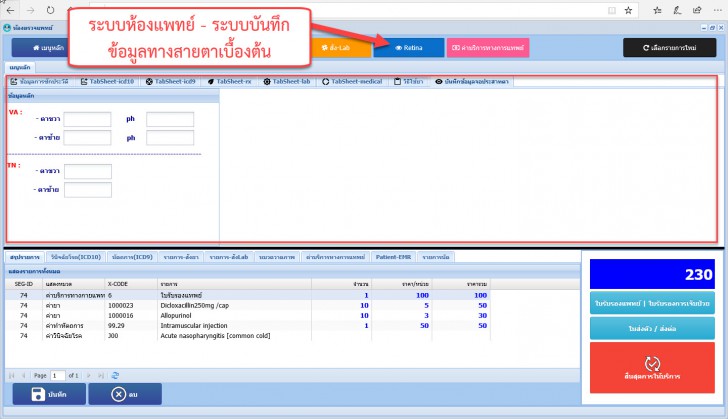This screenshot has width=728, height=419.
Task: Click the page number input field
Action: pos(57,375)
